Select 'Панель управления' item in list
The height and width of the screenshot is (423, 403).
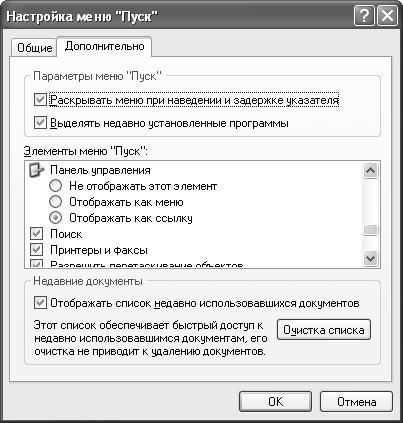100,170
